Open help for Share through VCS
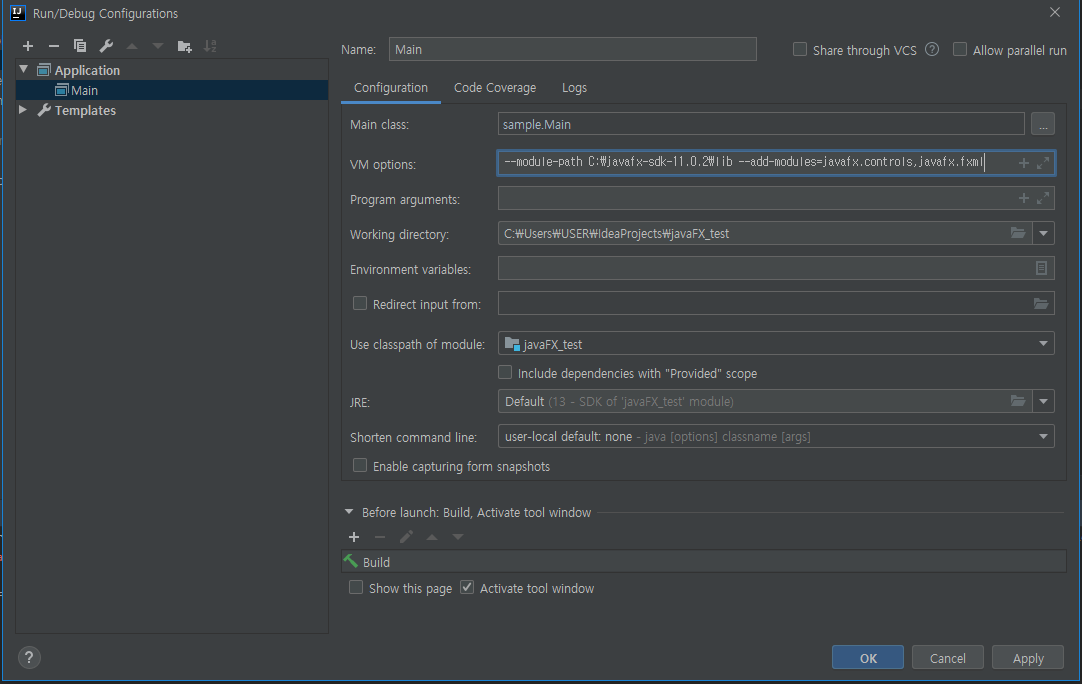Viewport: 1082px width, 684px height. tap(932, 50)
